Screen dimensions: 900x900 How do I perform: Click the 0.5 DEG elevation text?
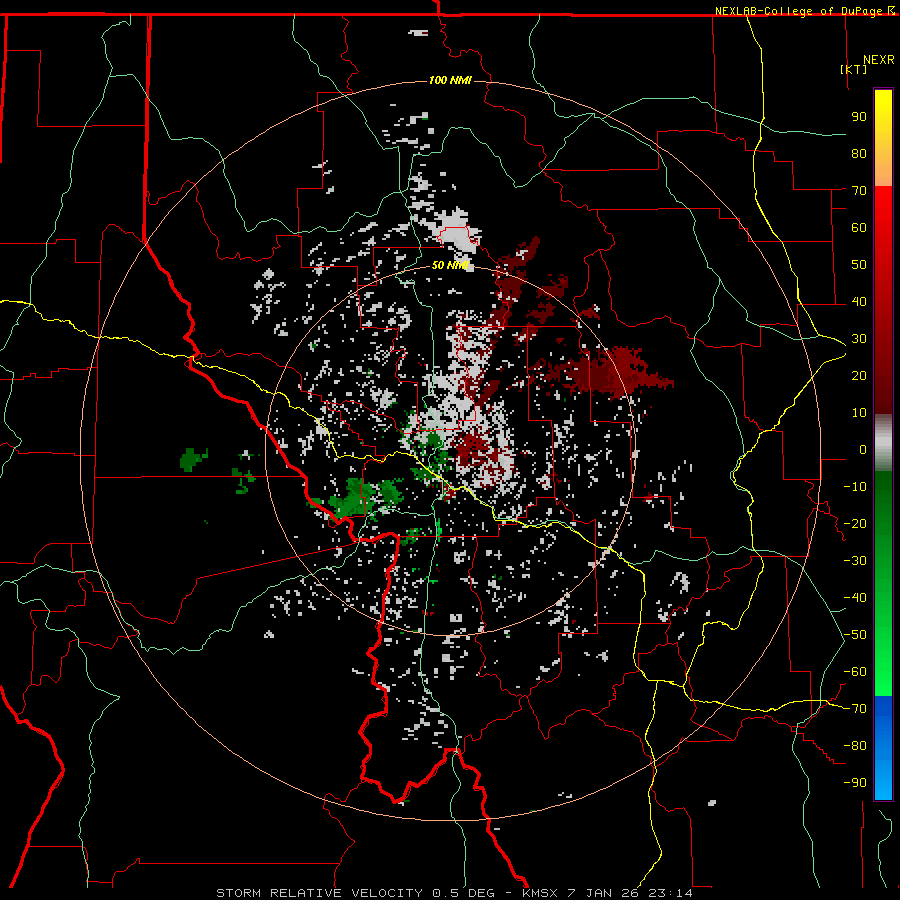point(463,893)
